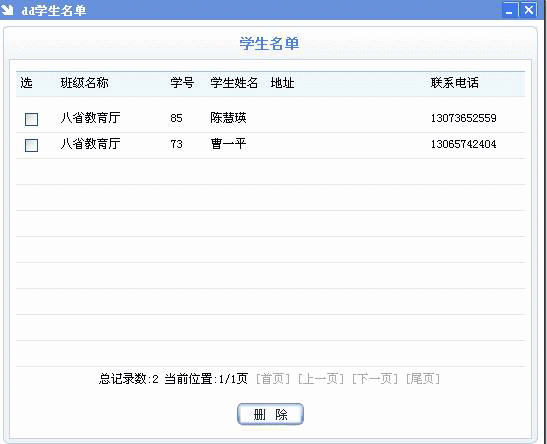
Task: Minimize the dd学生名单 window
Action: [510, 10]
